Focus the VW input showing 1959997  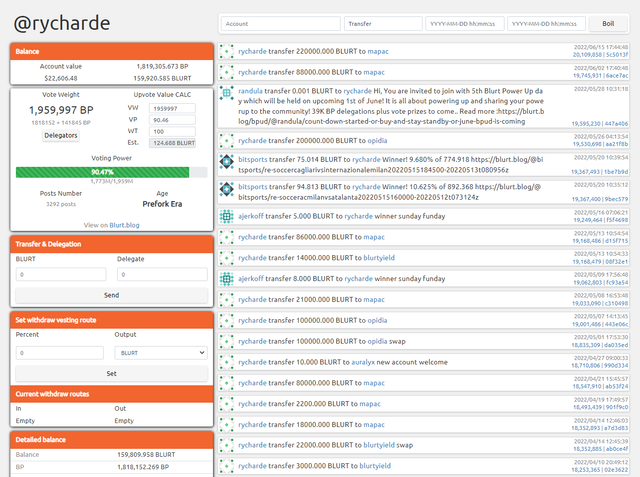point(172,109)
